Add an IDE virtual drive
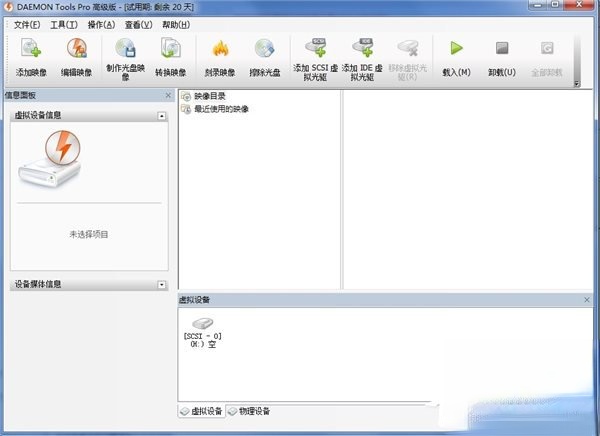The width and height of the screenshot is (600, 436). point(362,47)
